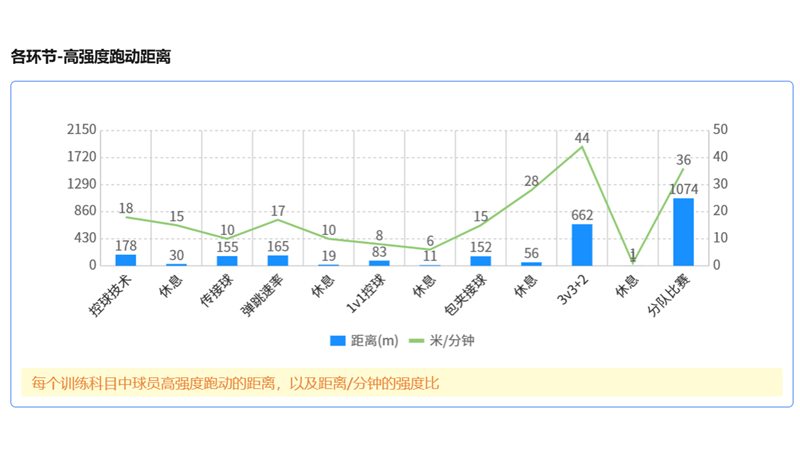Toggle the 米/分钟 legend series
800x455 pixels.
[x=442, y=341]
